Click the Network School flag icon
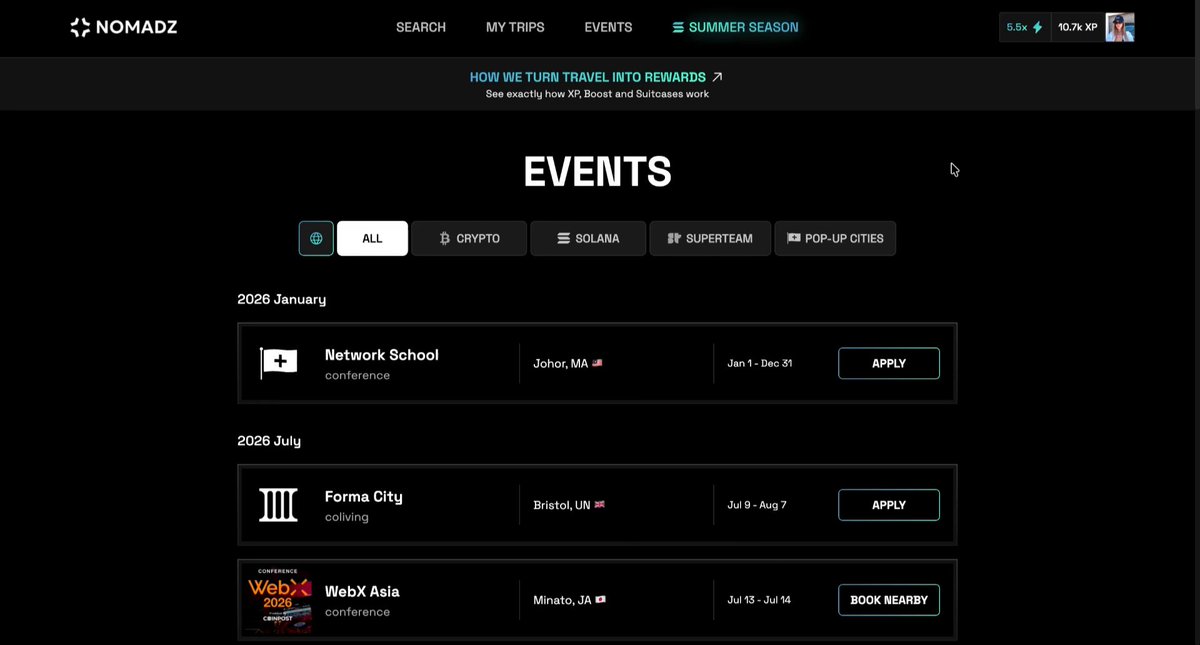This screenshot has height=645, width=1200. point(279,363)
